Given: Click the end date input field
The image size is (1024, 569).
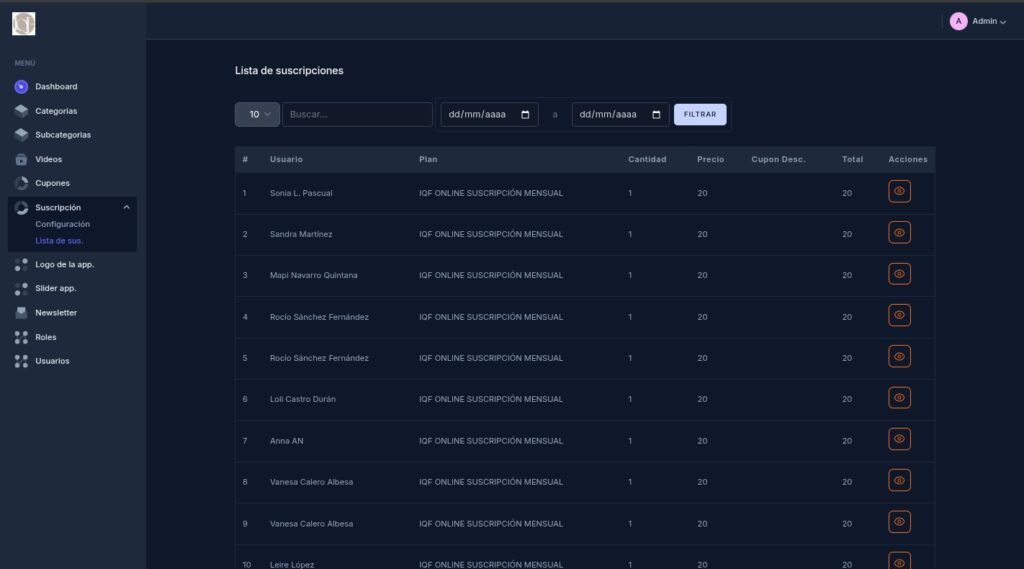Looking at the screenshot, I should (610, 115).
